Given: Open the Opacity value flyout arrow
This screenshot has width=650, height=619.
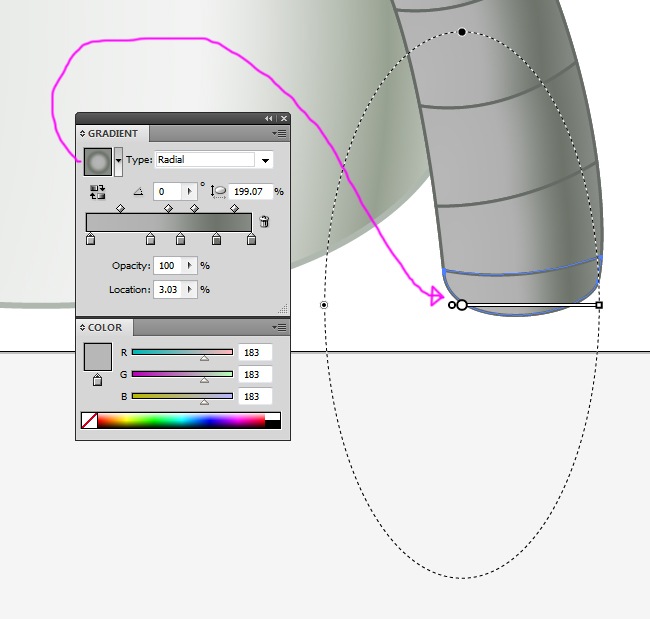Looking at the screenshot, I should pos(190,265).
